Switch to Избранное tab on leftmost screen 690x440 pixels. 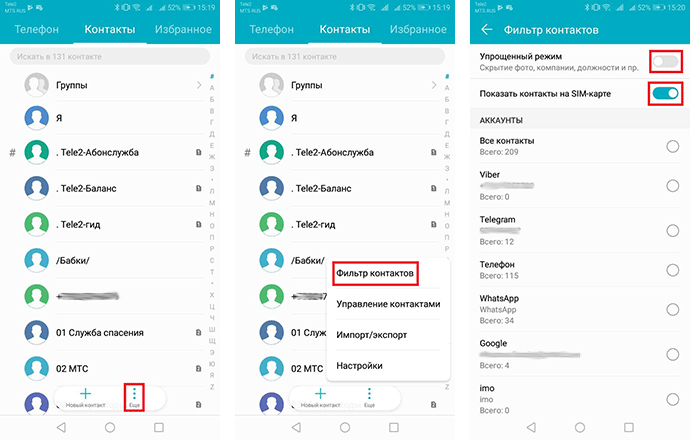pyautogui.click(x=187, y=30)
